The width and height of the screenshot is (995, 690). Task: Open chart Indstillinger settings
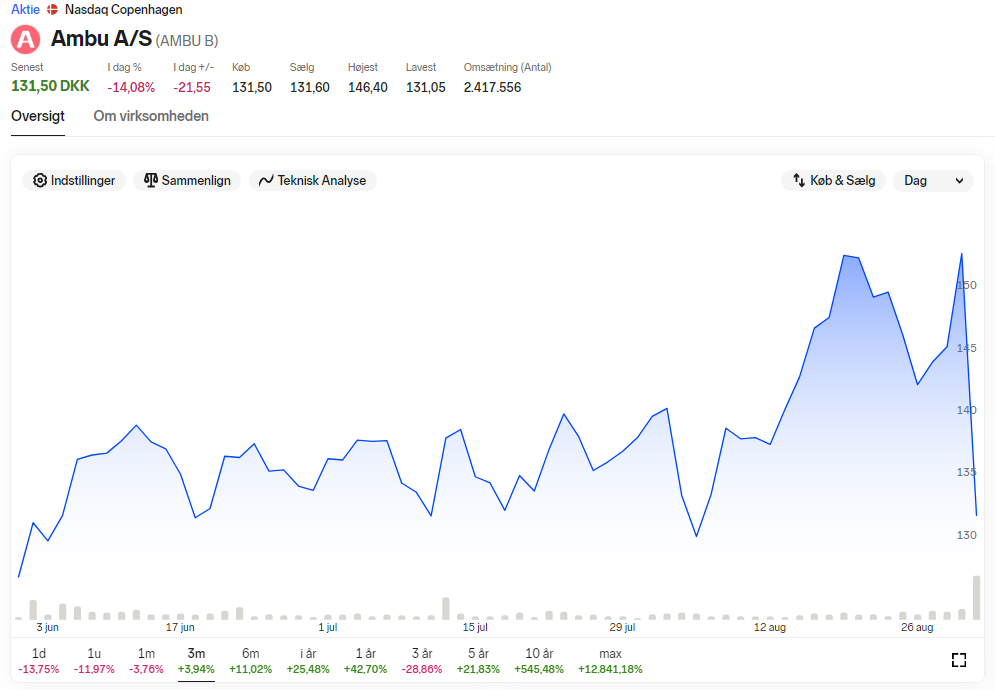pyautogui.click(x=74, y=180)
